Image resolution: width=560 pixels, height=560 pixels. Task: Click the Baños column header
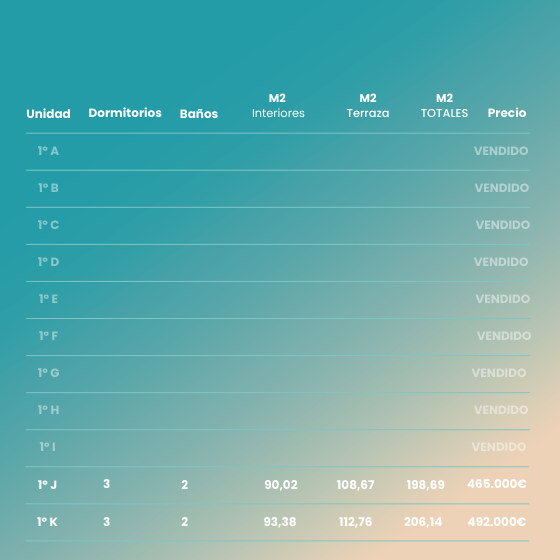point(199,114)
